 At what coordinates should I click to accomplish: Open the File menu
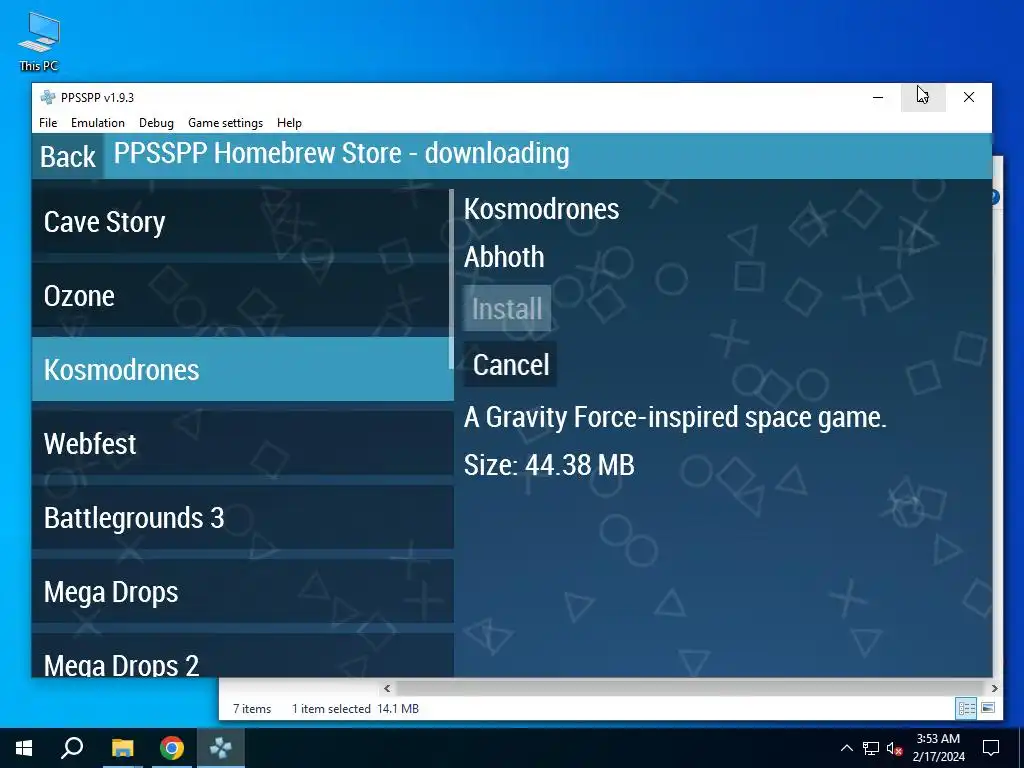coord(48,123)
